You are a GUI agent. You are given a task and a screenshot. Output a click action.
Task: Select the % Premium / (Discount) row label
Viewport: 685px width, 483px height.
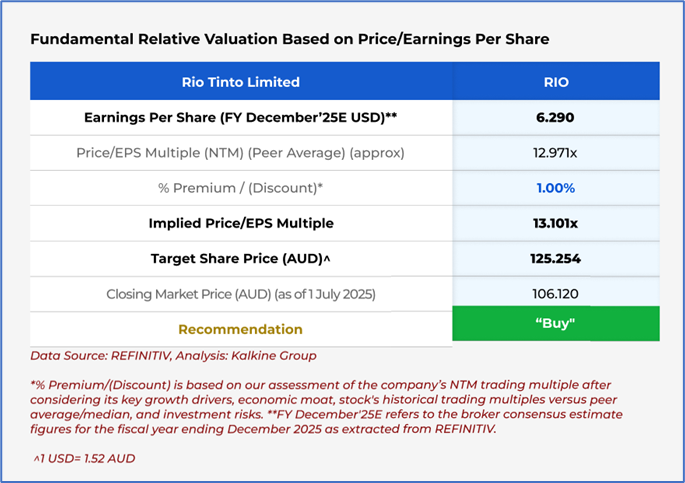[x=241, y=188]
